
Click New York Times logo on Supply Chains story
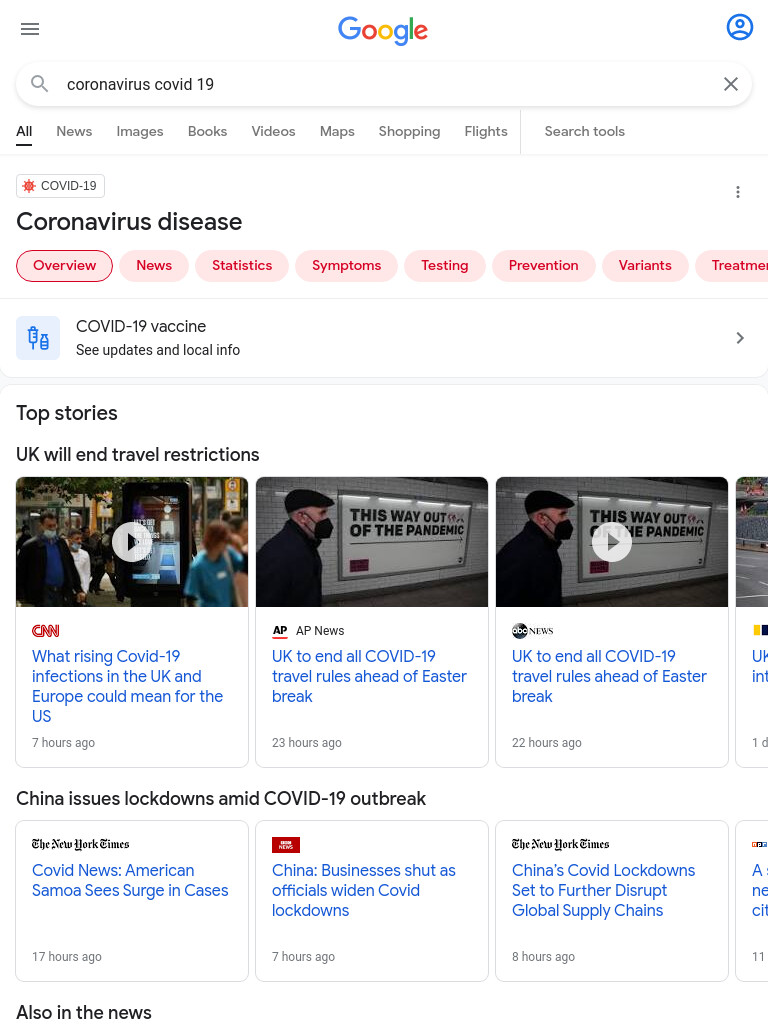(x=560, y=844)
